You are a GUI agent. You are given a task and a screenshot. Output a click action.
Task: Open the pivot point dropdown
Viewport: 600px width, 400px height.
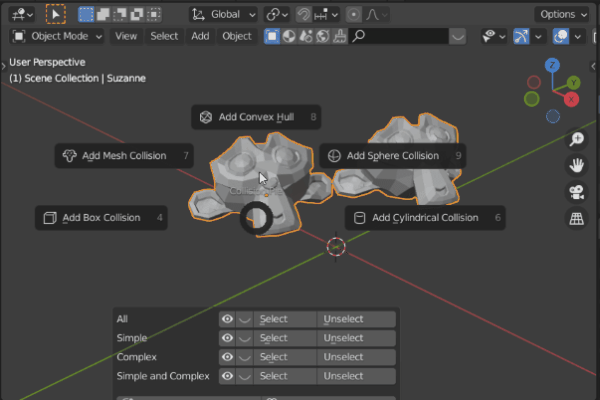277,15
